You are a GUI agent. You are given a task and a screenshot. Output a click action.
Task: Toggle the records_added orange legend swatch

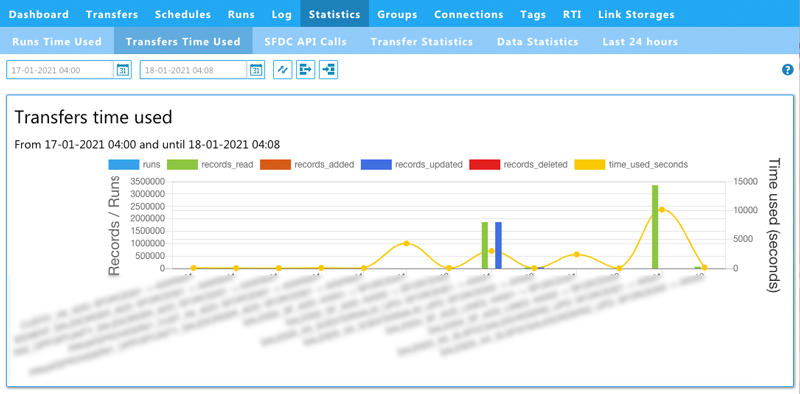point(275,165)
